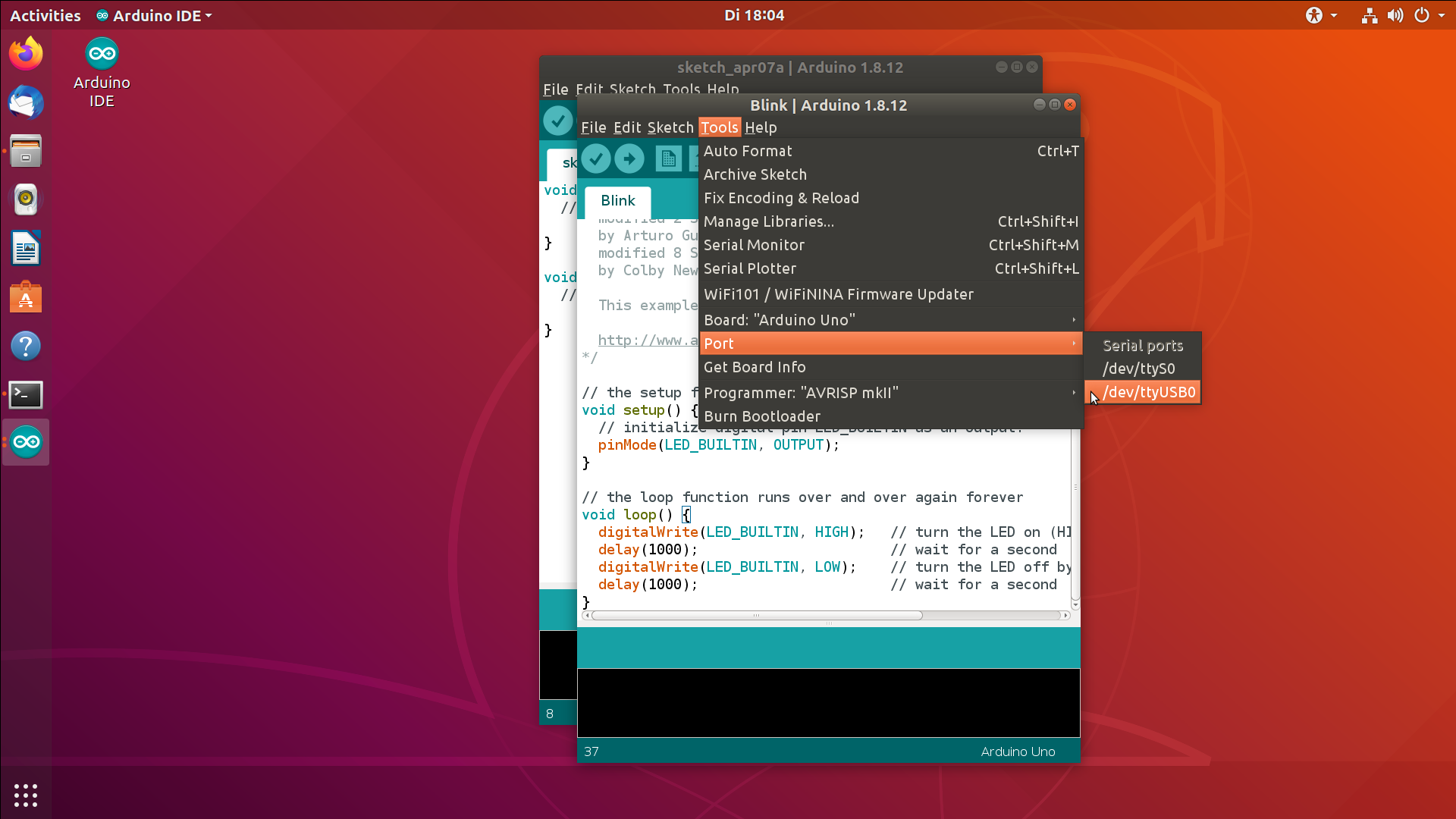Open LibreOffice Writer from the dock
This screenshot has width=1456, height=819.
(26, 249)
